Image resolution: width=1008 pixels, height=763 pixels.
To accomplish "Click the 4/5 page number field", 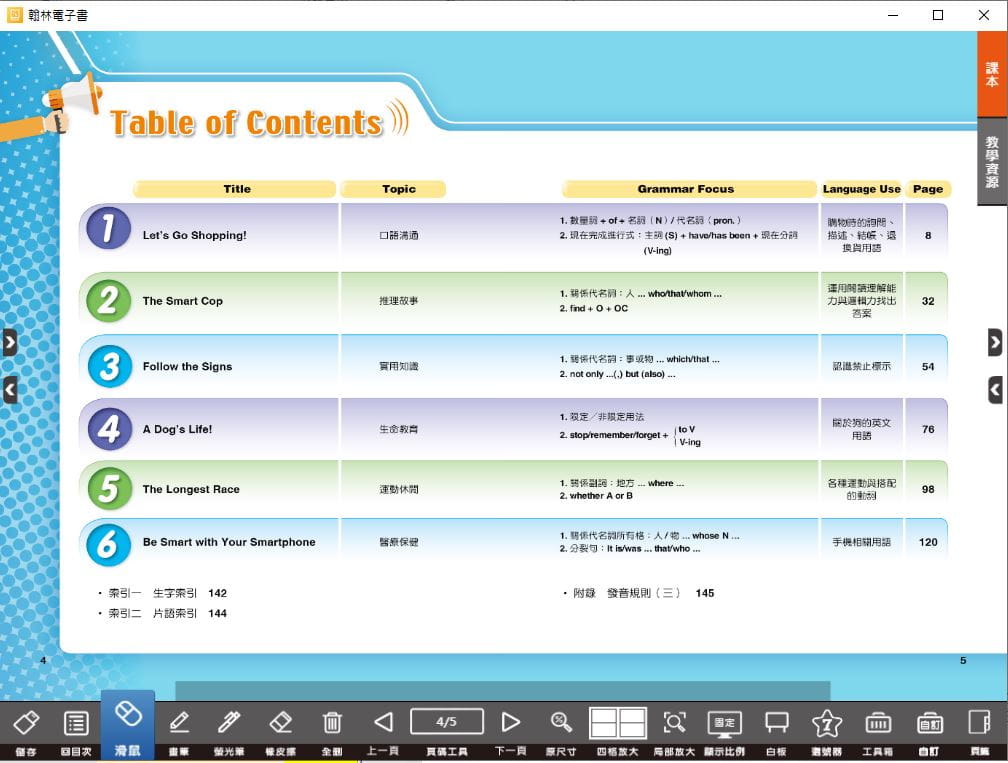I will coord(447,721).
